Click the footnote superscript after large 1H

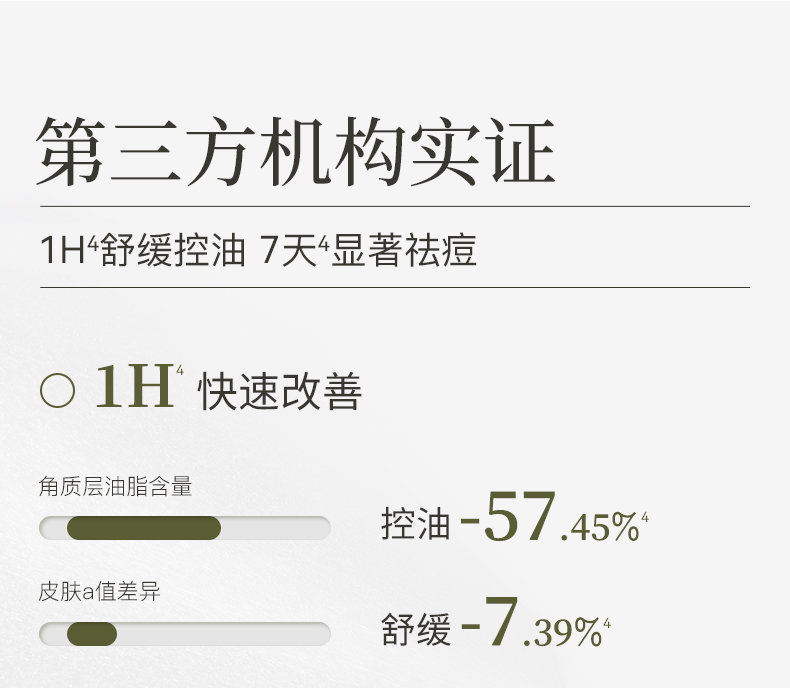[180, 372]
